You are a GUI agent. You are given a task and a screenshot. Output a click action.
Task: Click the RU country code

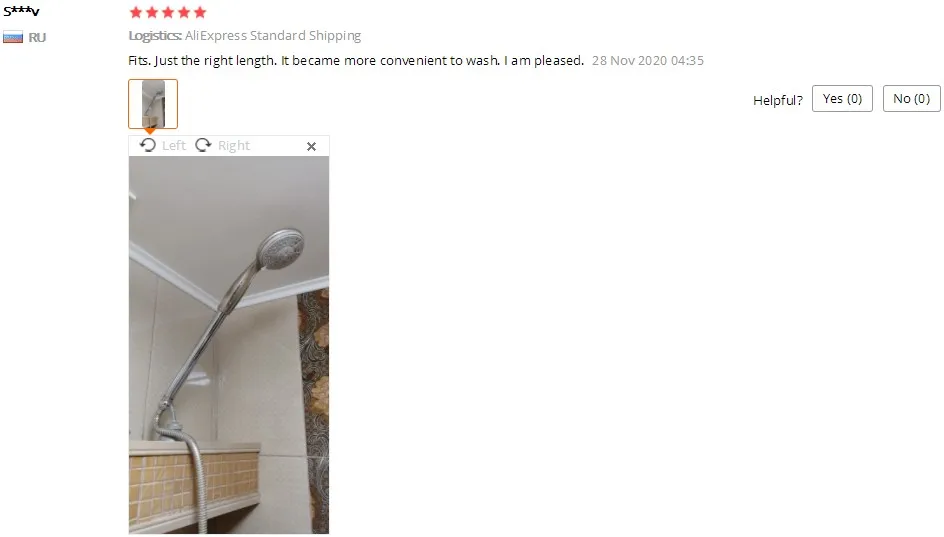[37, 37]
